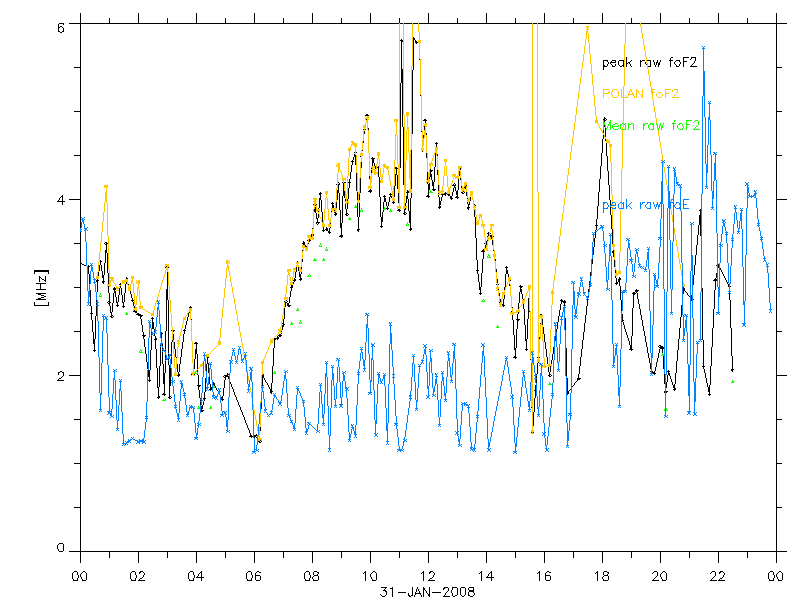Click the x-axis hour label 06

[x=254, y=577]
